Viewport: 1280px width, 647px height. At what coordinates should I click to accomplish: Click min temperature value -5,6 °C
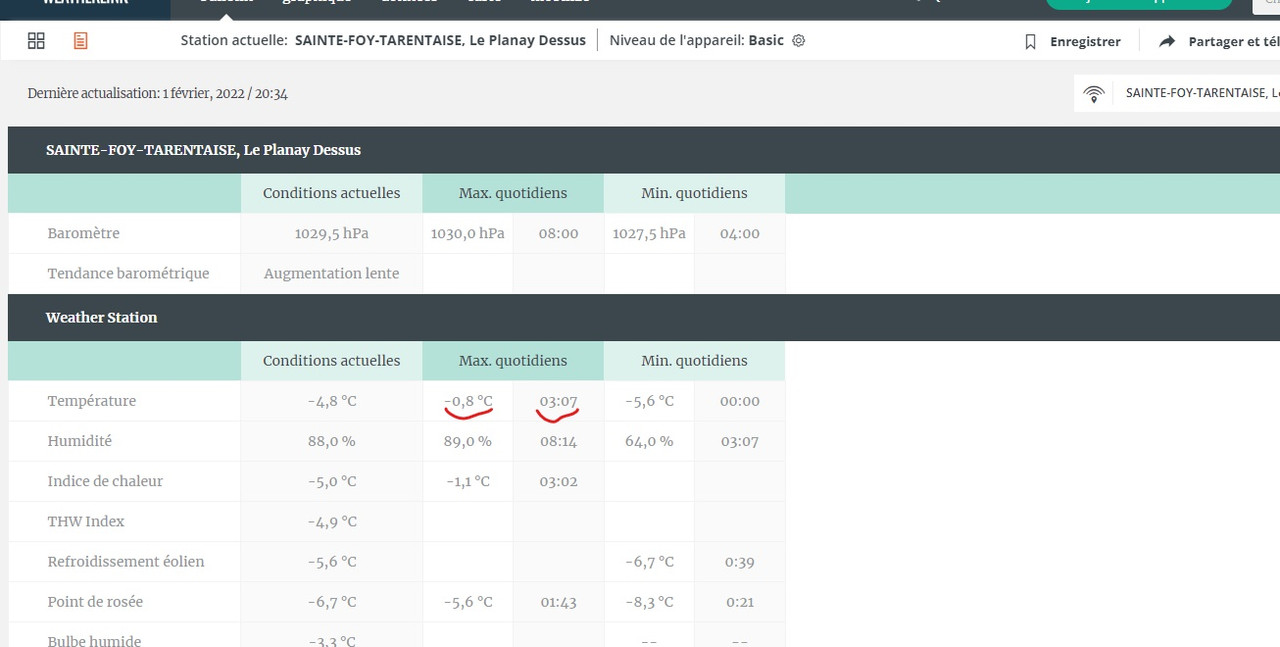pos(649,401)
